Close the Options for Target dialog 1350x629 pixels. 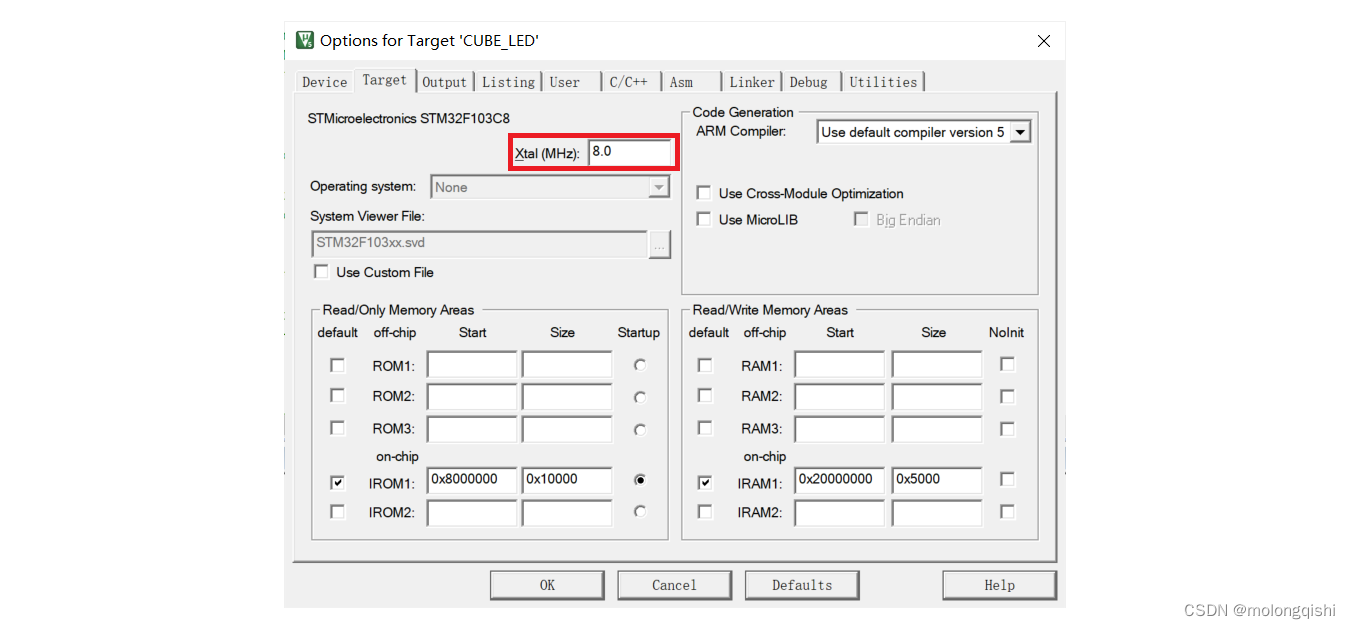point(1043,41)
